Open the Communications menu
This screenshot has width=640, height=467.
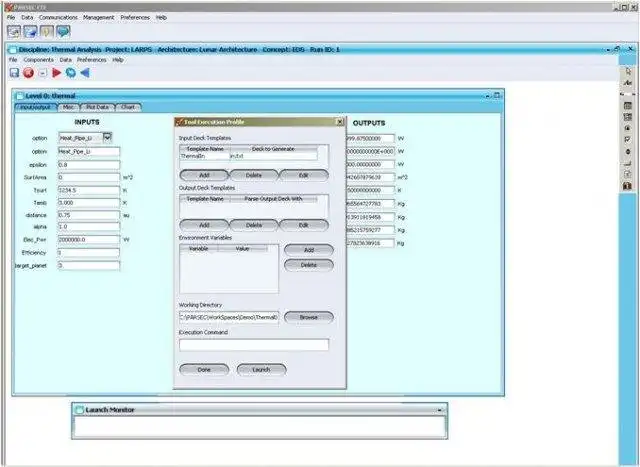[x=58, y=18]
